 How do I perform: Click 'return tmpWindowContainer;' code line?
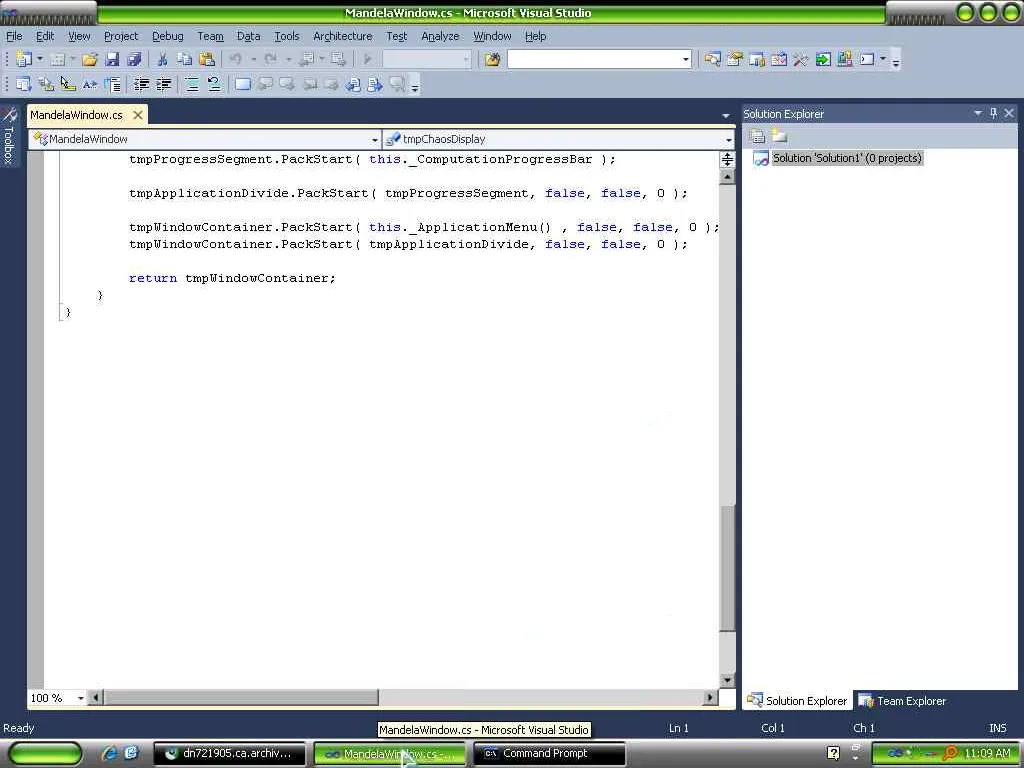click(x=232, y=278)
